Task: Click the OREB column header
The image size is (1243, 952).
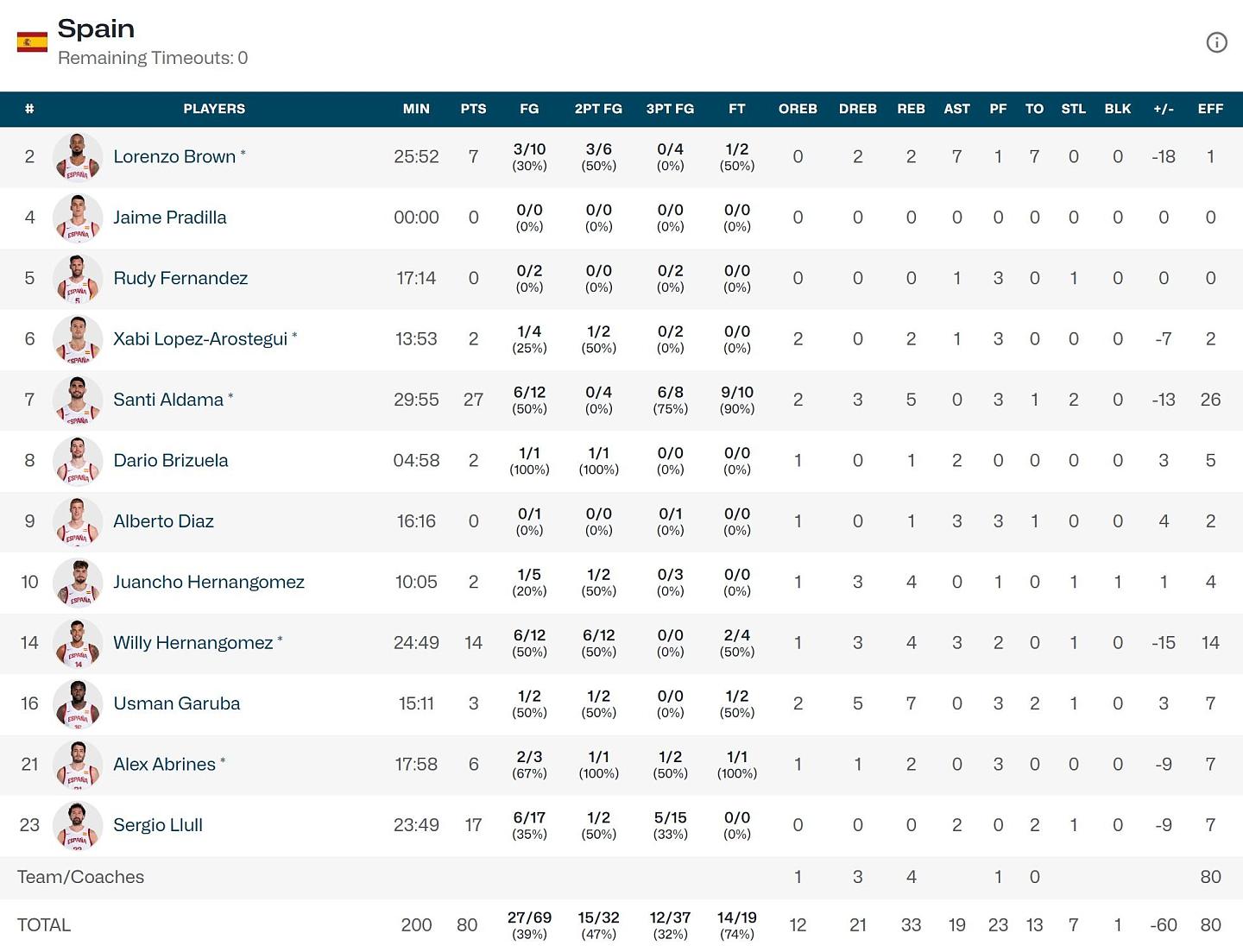Action: click(x=798, y=109)
